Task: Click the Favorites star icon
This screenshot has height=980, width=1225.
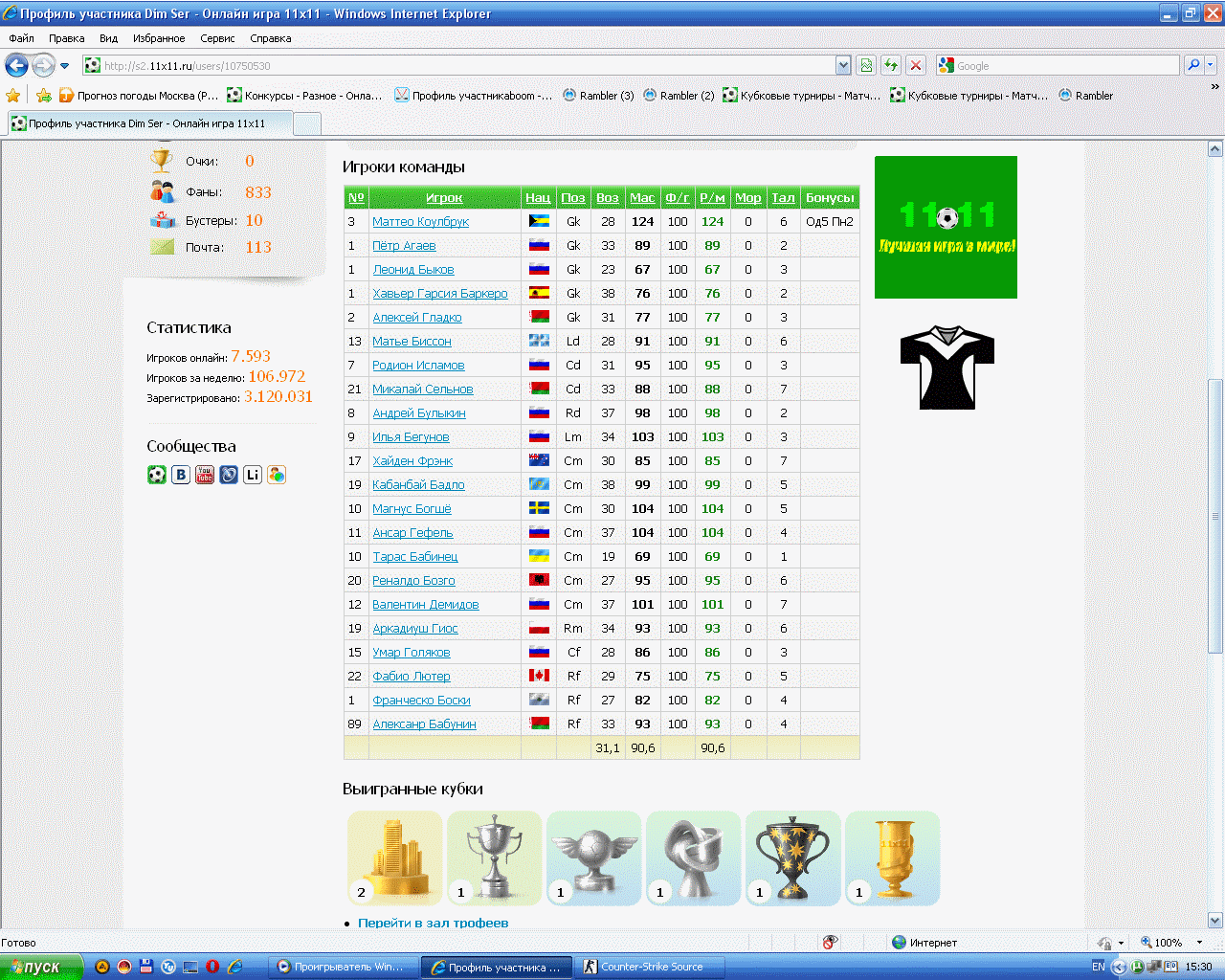Action: [13, 96]
